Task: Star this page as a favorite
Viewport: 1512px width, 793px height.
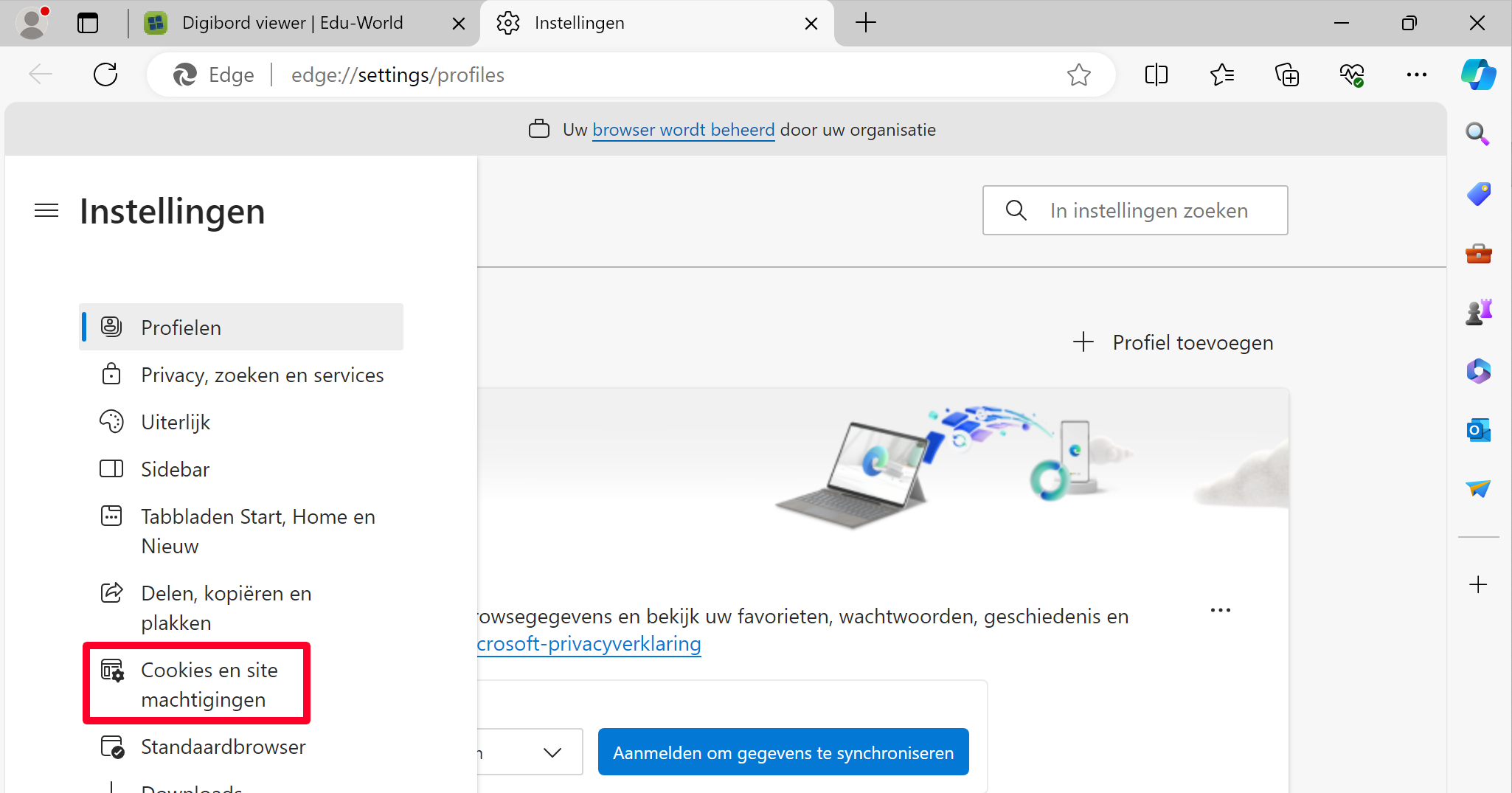Action: [x=1078, y=75]
